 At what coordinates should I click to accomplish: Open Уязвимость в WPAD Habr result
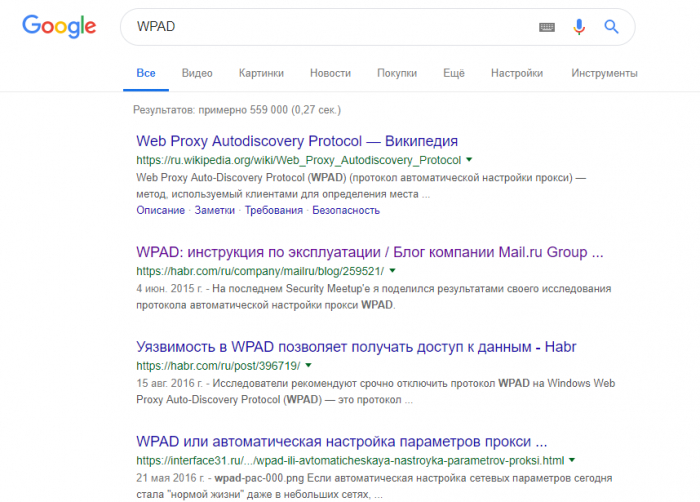(356, 347)
